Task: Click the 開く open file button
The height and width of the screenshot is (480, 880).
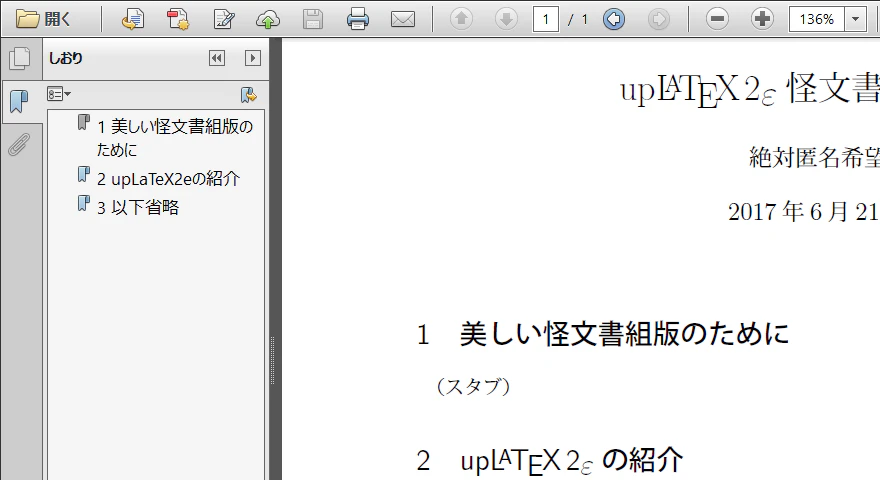Action: tap(43, 19)
